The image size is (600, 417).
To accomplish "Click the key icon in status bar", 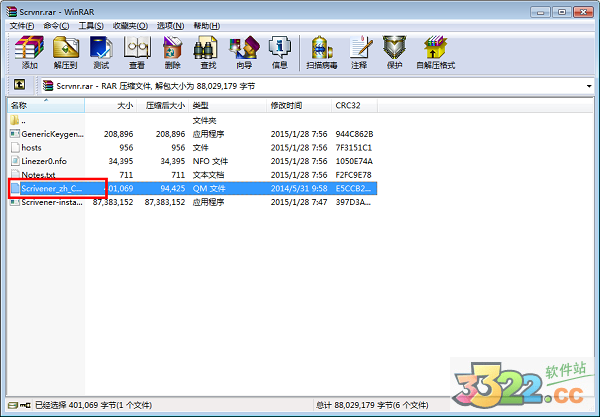I will pos(25,405).
